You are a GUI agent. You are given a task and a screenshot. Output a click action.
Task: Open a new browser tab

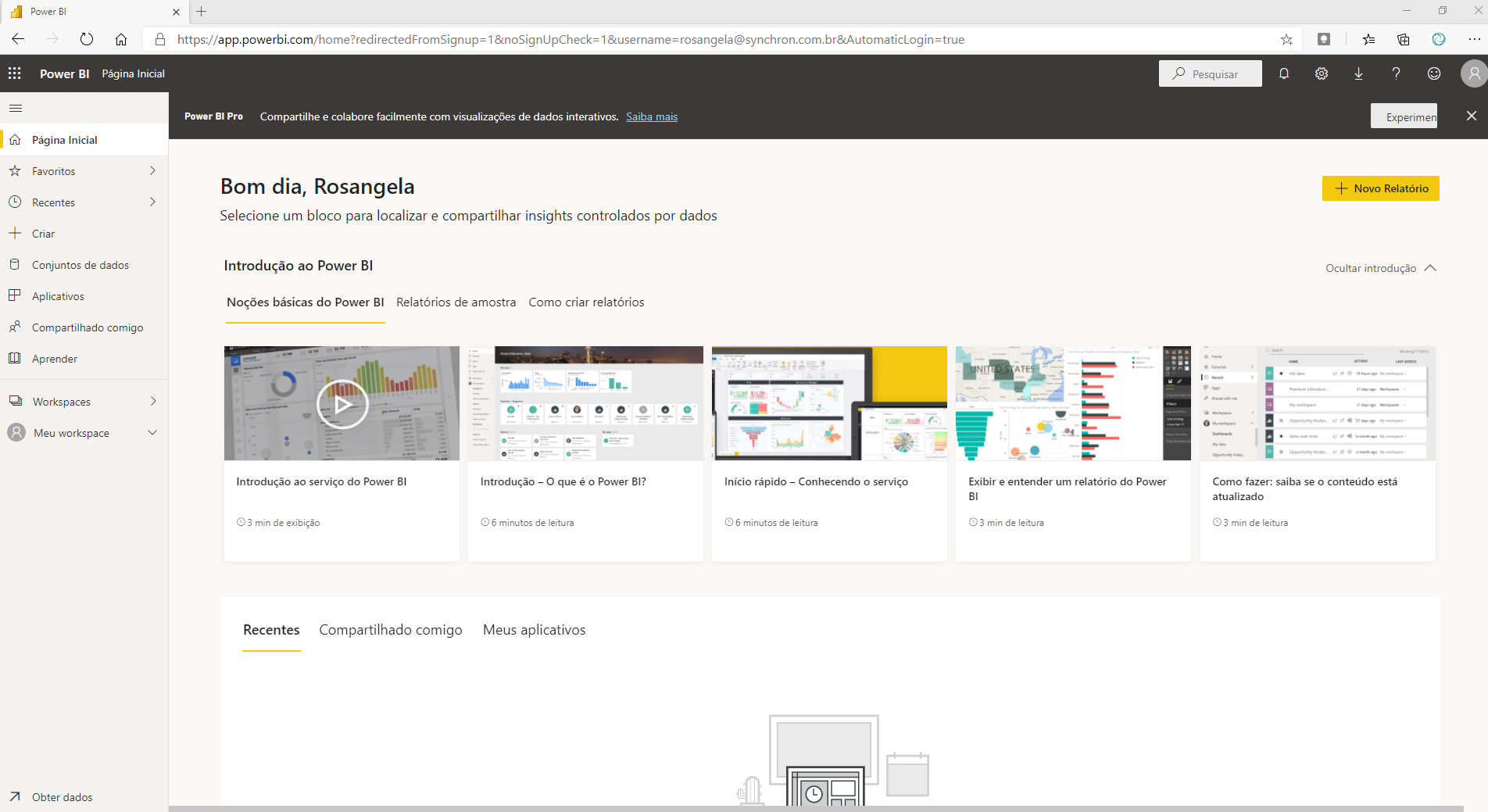(202, 12)
